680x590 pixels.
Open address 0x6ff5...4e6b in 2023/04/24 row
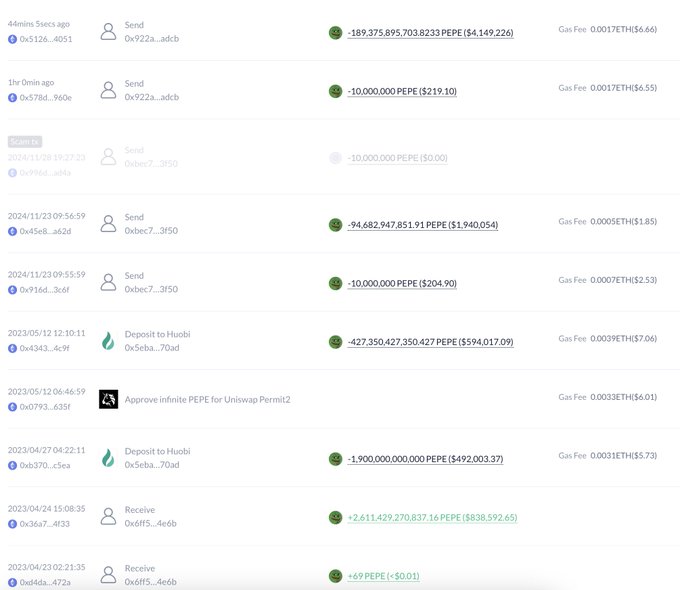pyautogui.click(x=150, y=524)
